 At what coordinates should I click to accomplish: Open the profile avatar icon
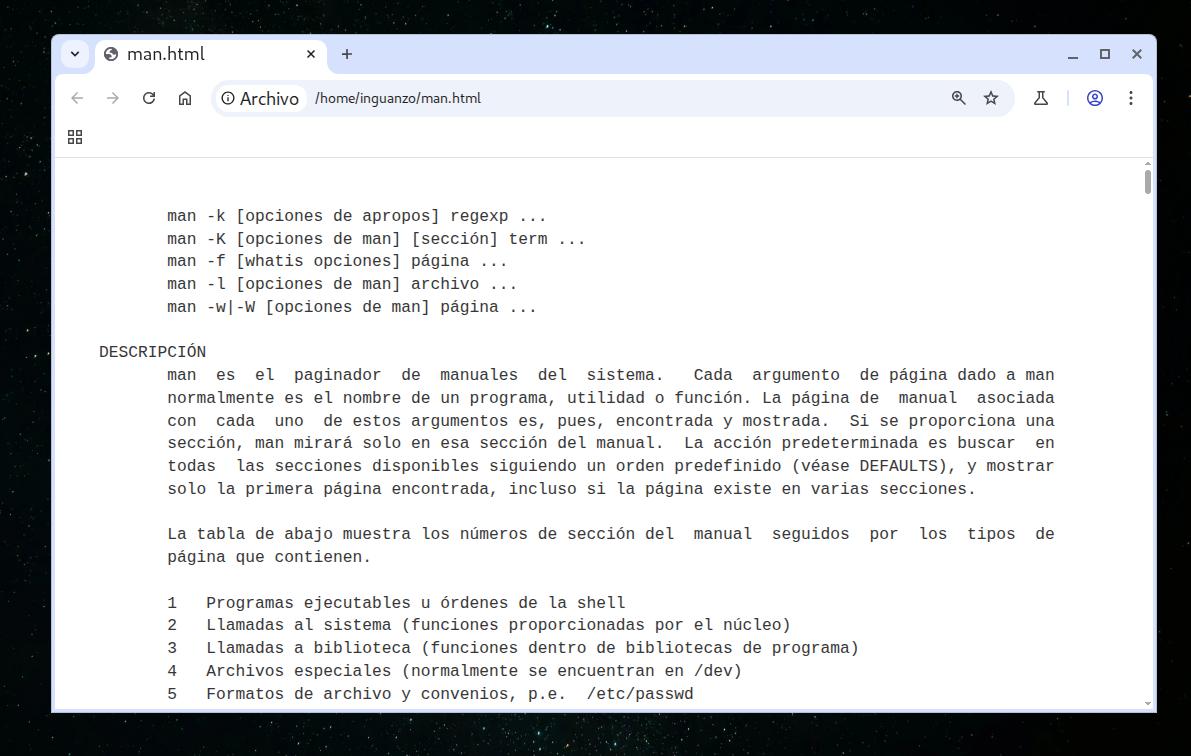[1095, 98]
